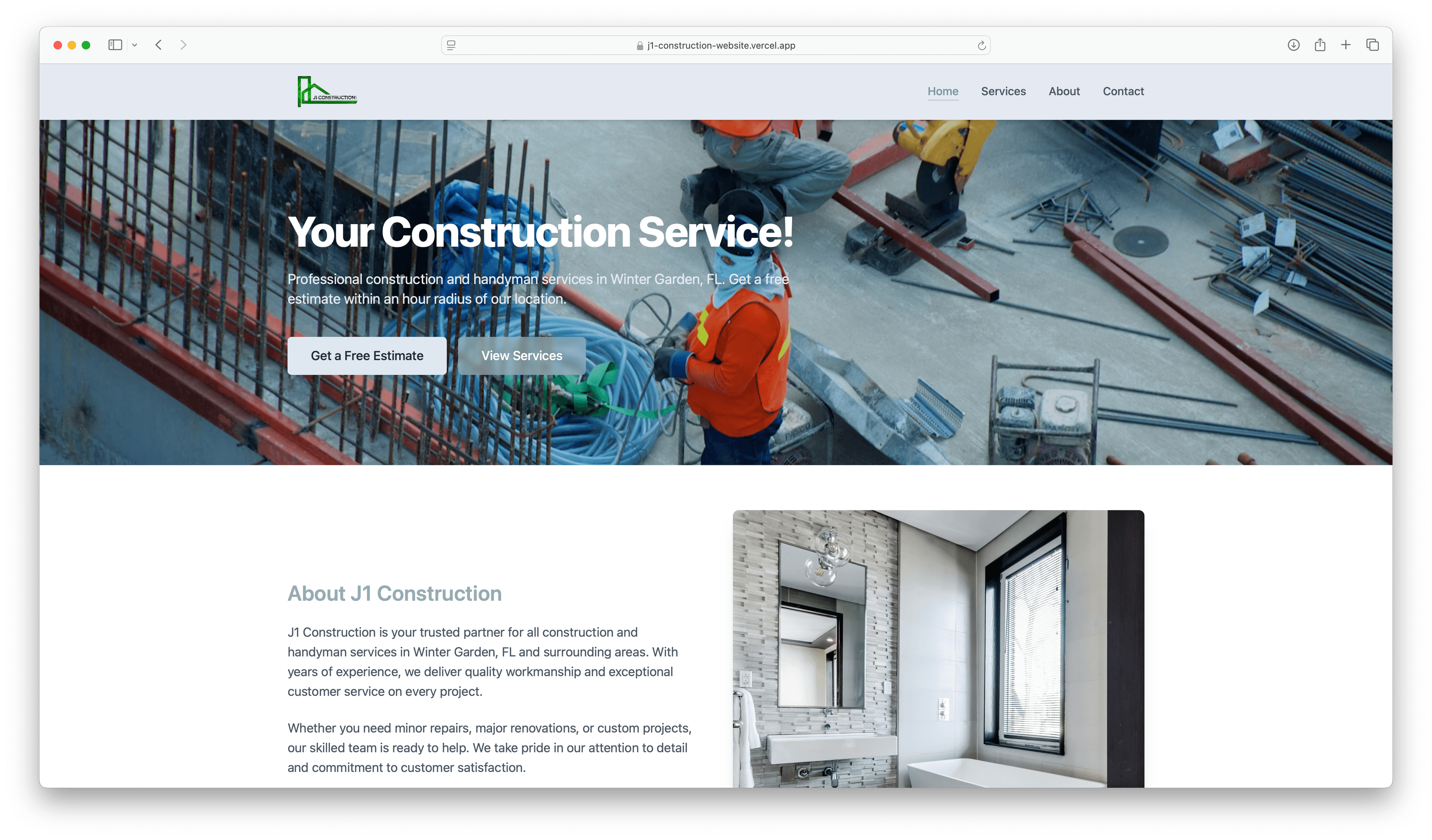Open the Share icon in toolbar
This screenshot has height=840, width=1432.
(1319, 44)
